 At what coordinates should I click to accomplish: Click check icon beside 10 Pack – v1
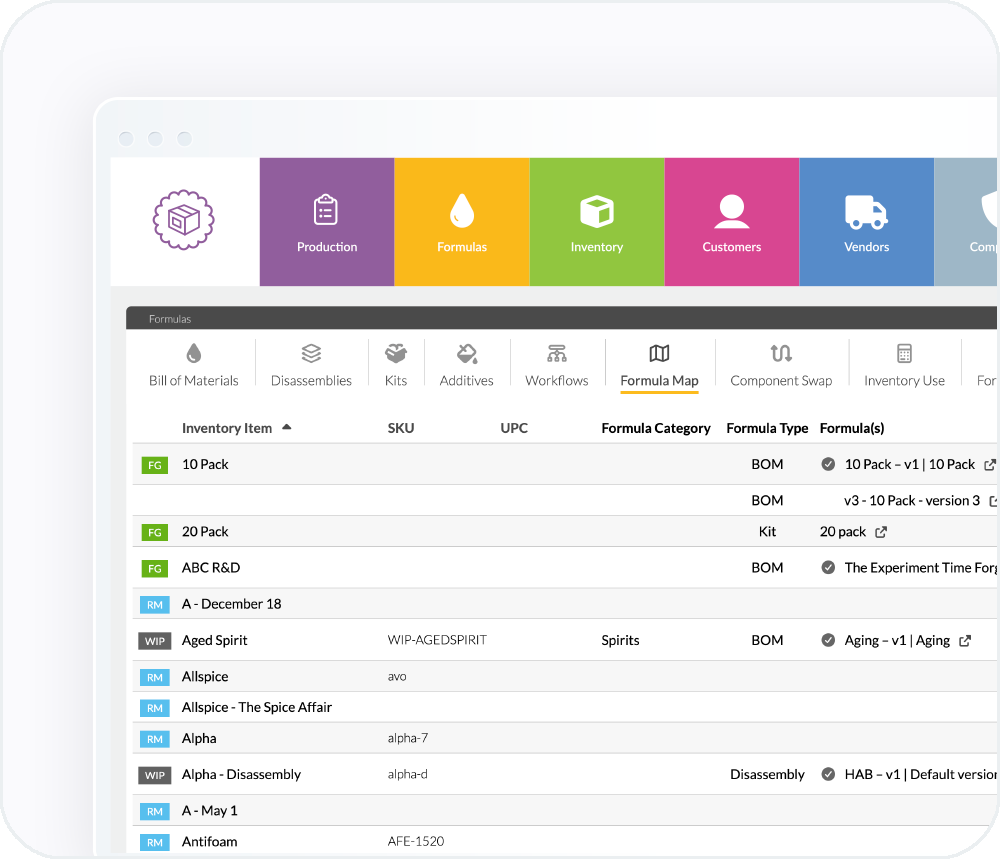[828, 464]
